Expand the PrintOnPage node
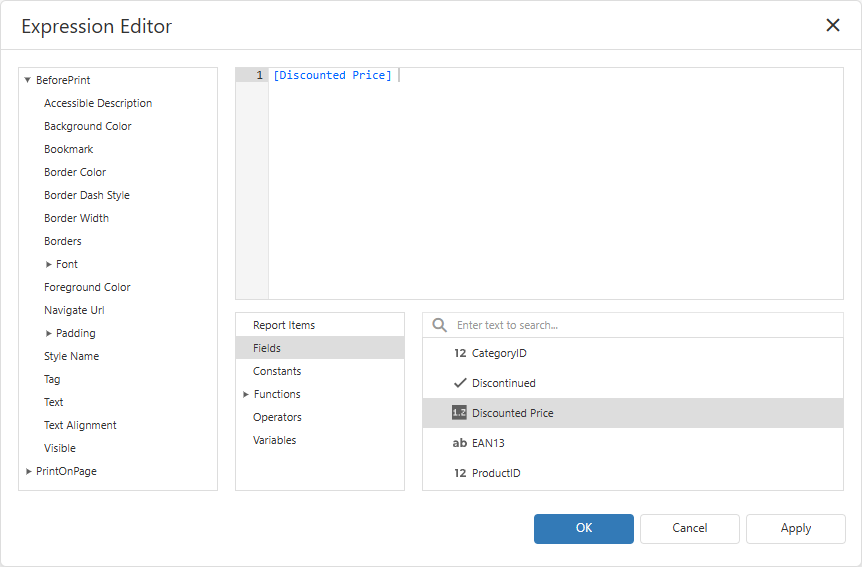862x567 pixels. [29, 471]
